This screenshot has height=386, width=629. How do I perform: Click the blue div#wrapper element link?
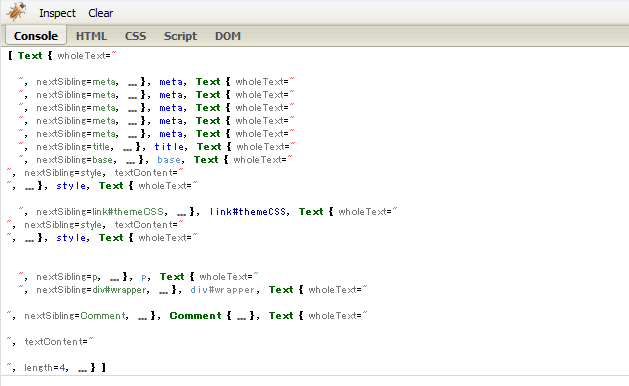click(x=222, y=290)
